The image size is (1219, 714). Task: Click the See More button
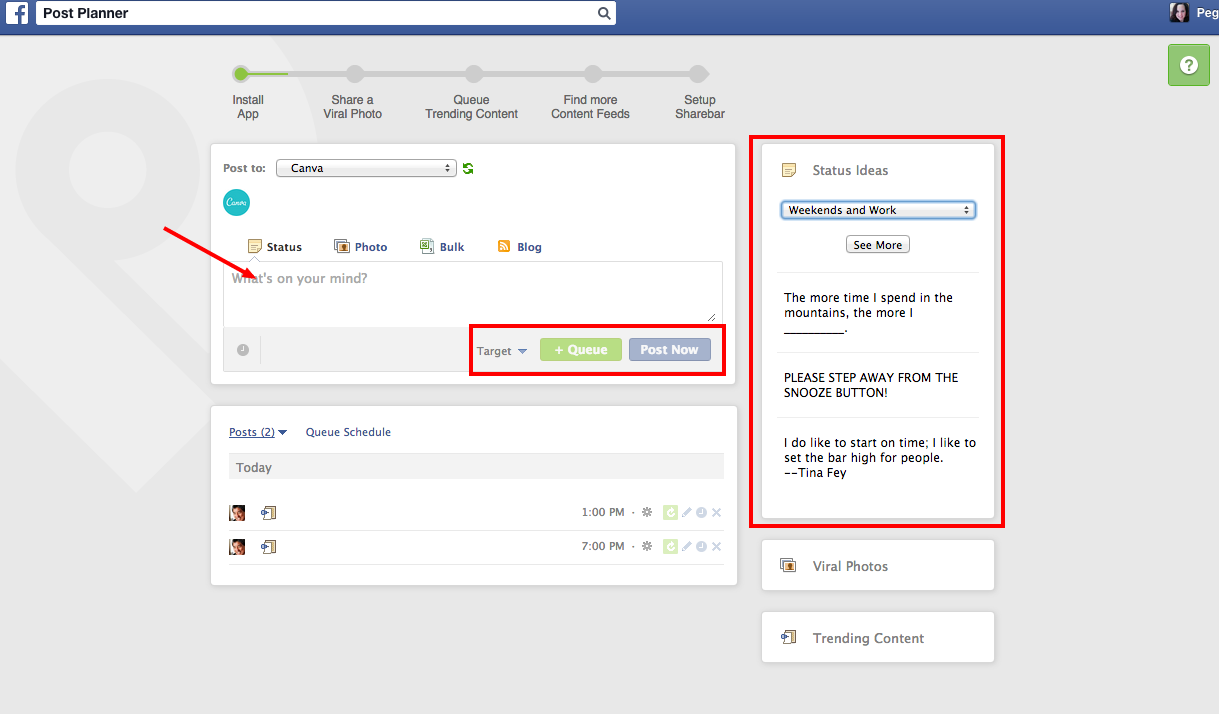pyautogui.click(x=878, y=245)
